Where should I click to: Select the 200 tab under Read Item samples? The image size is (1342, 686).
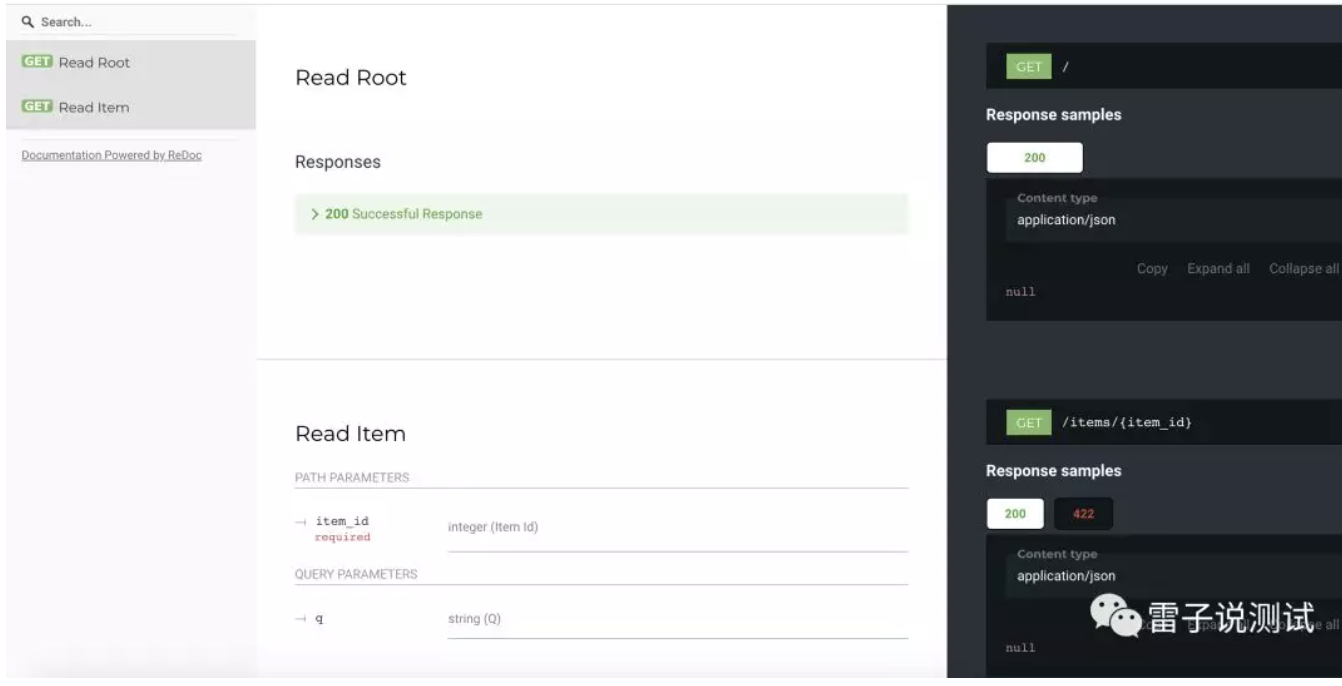(1015, 514)
